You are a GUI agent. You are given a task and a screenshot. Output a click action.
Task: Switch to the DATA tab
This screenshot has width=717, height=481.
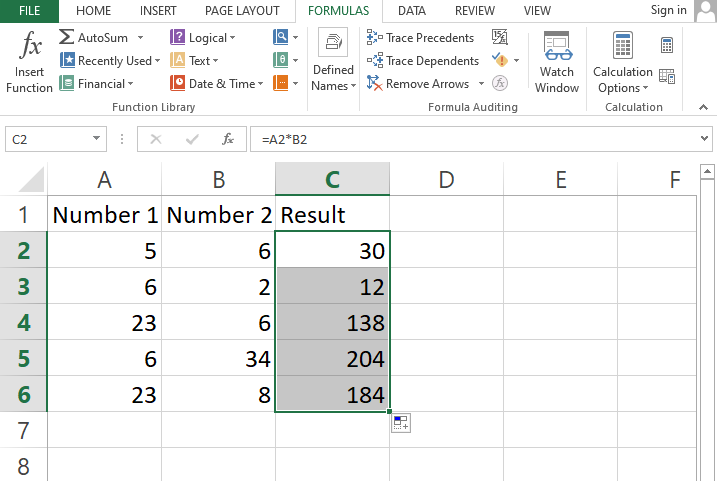pos(413,11)
